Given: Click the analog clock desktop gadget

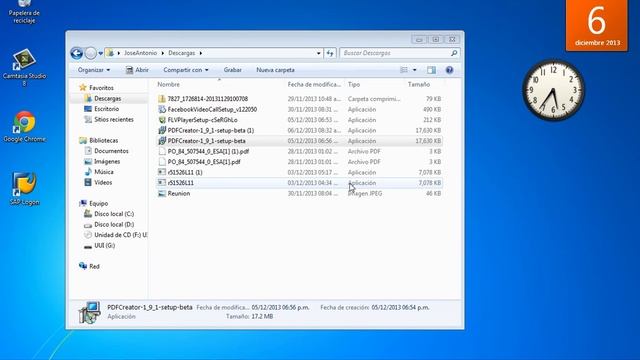Looking at the screenshot, I should pos(553,90).
